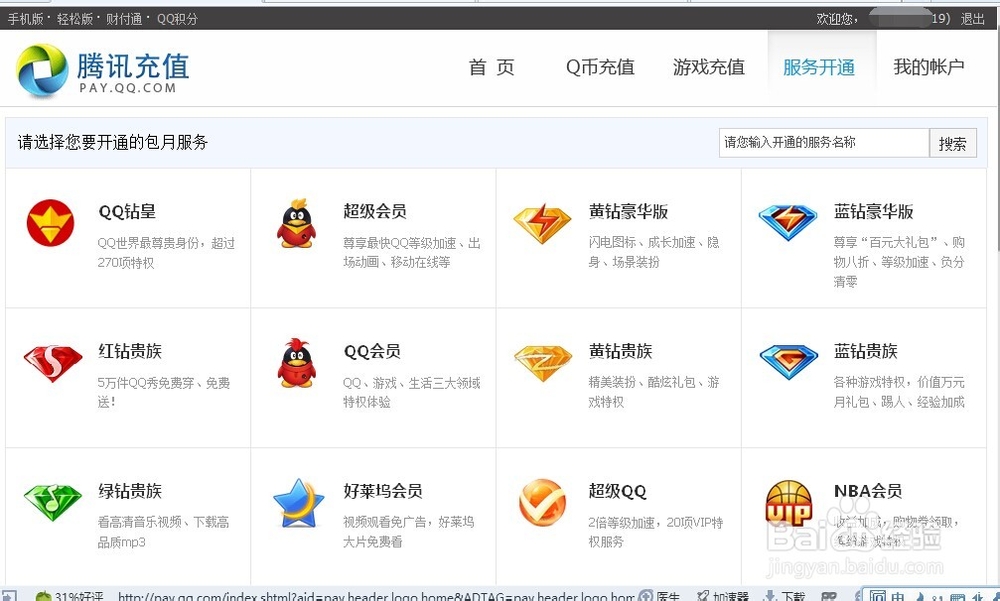The height and width of the screenshot is (601, 1000).
Task: Click the 黄钻贵族 title link
Action: click(x=621, y=351)
